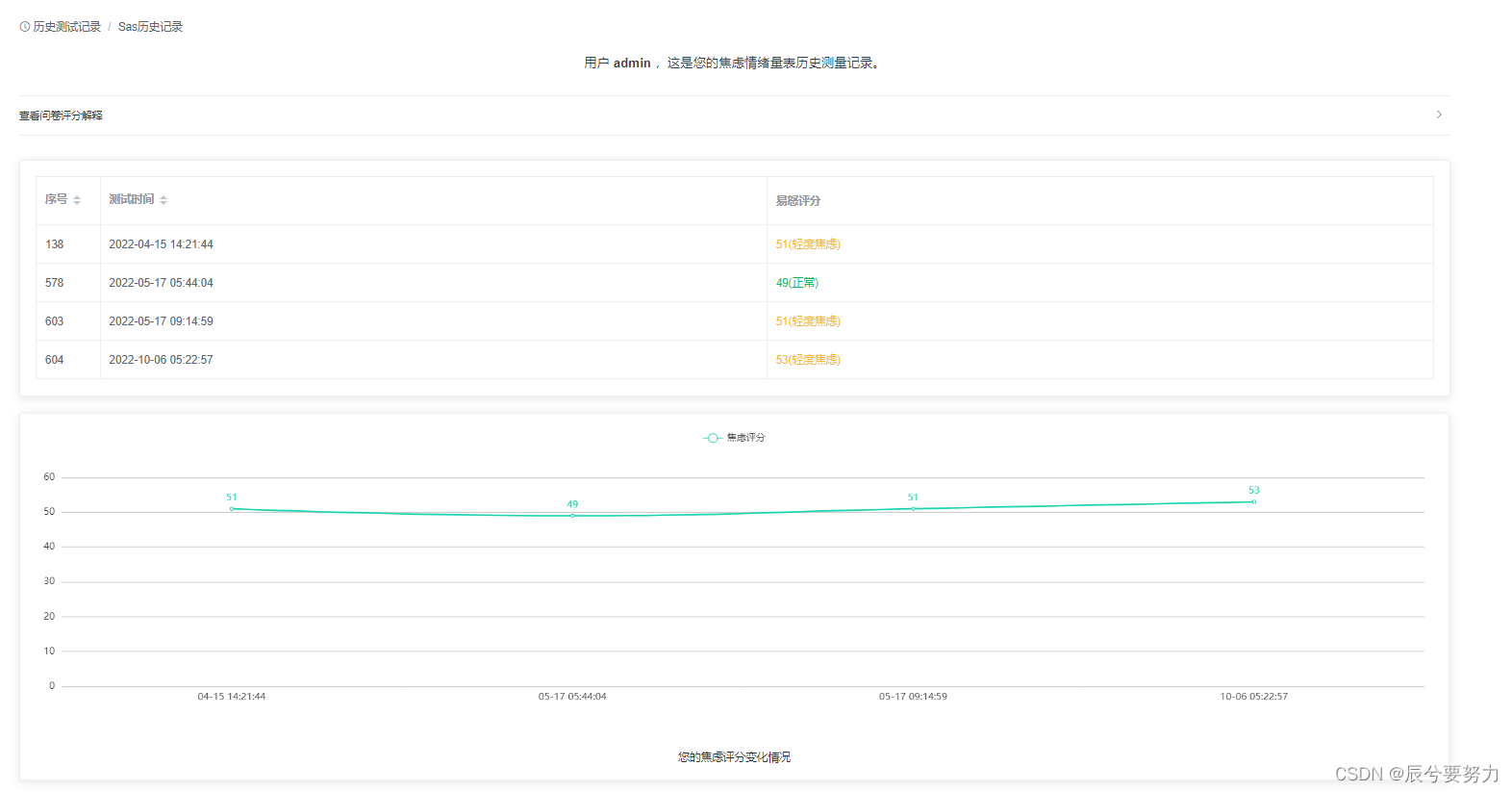Image resolution: width=1512 pixels, height=792 pixels.
Task: Click the 53(轻度焦虑) score cell
Action: click(808, 360)
